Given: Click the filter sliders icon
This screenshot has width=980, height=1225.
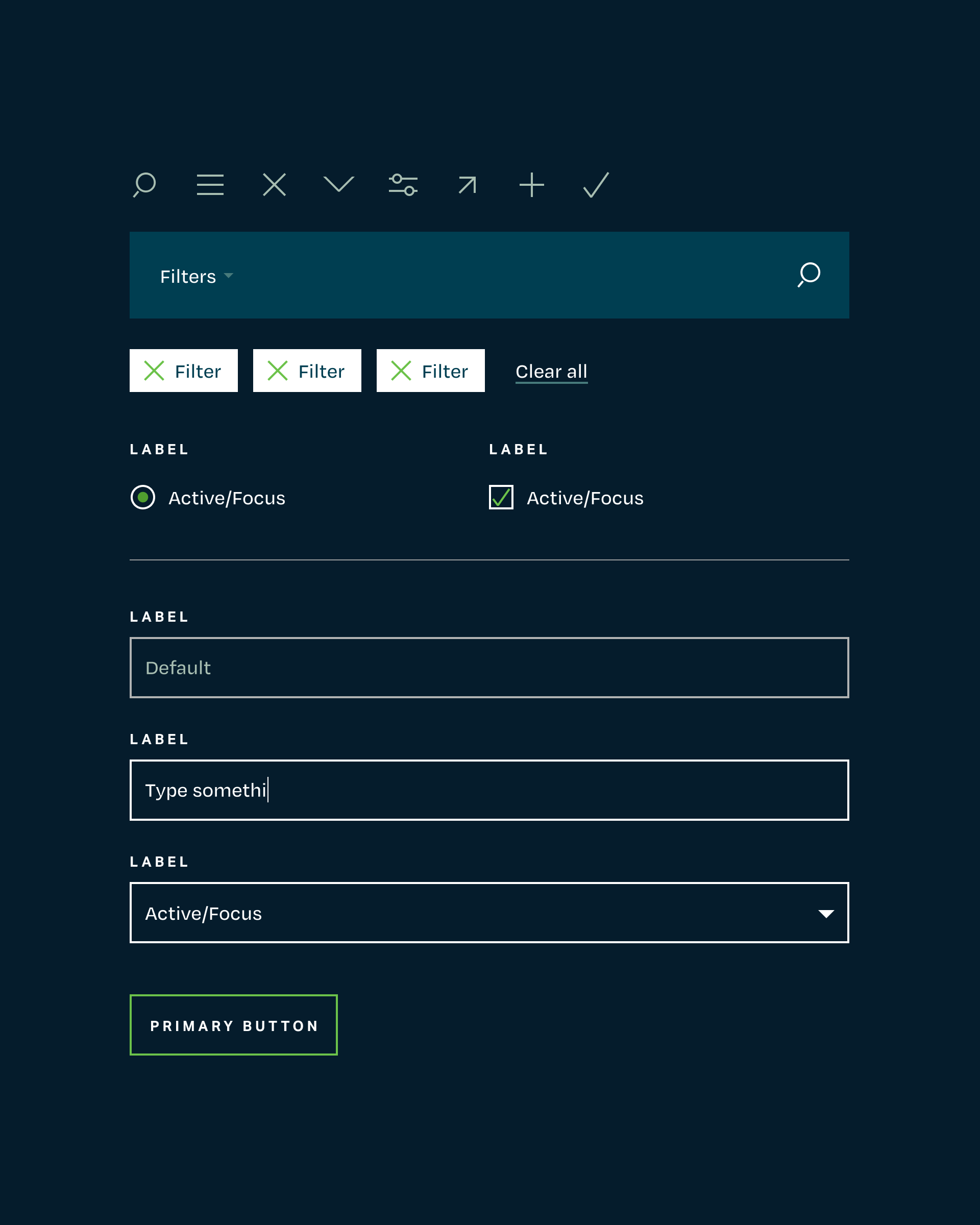Looking at the screenshot, I should [x=403, y=185].
